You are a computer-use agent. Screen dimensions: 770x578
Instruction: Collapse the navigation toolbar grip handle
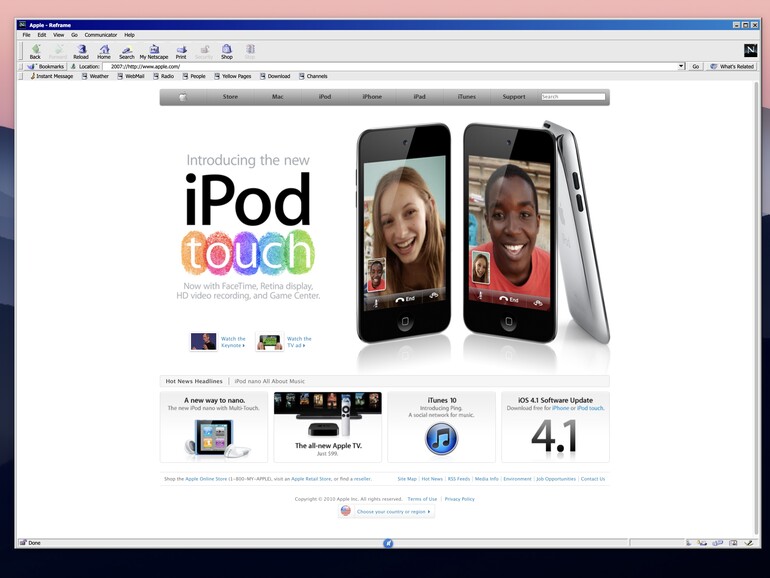pos(21,51)
